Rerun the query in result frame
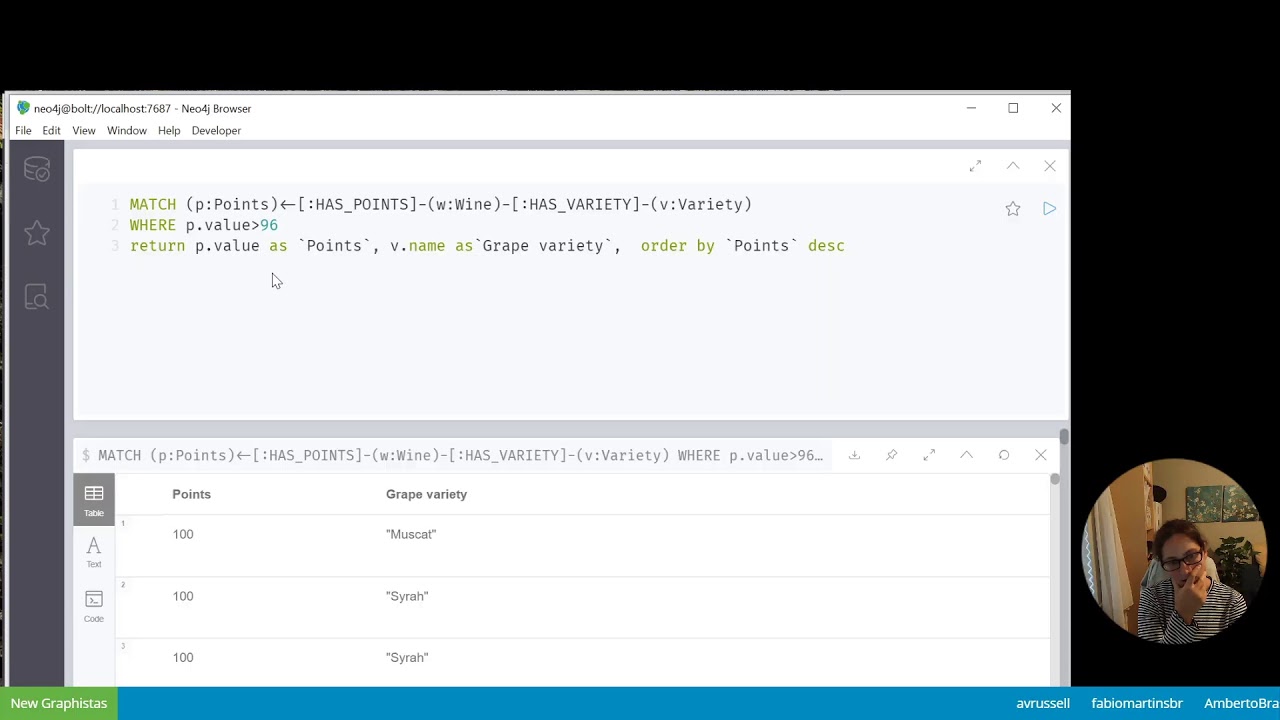Image resolution: width=1280 pixels, height=720 pixels. pyautogui.click(x=1004, y=456)
